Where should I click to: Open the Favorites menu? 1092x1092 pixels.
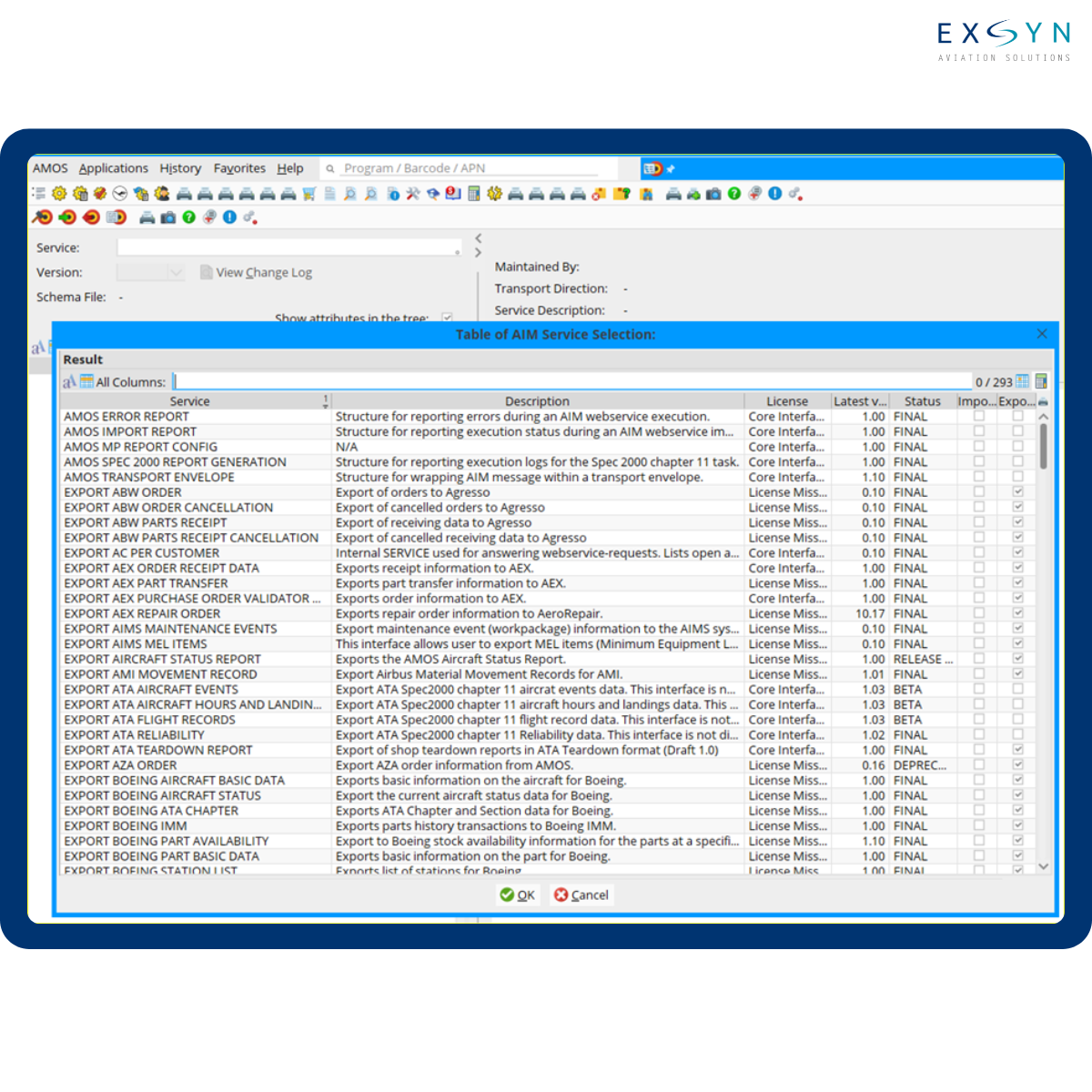click(x=239, y=168)
